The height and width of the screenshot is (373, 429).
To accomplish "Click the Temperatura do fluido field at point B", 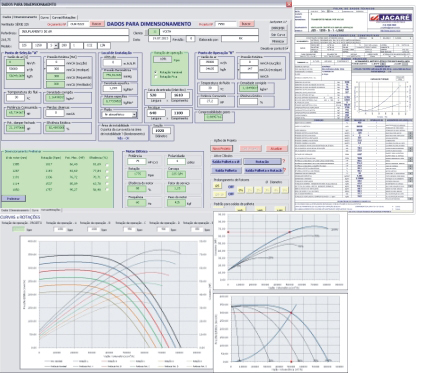I will point(209,89).
